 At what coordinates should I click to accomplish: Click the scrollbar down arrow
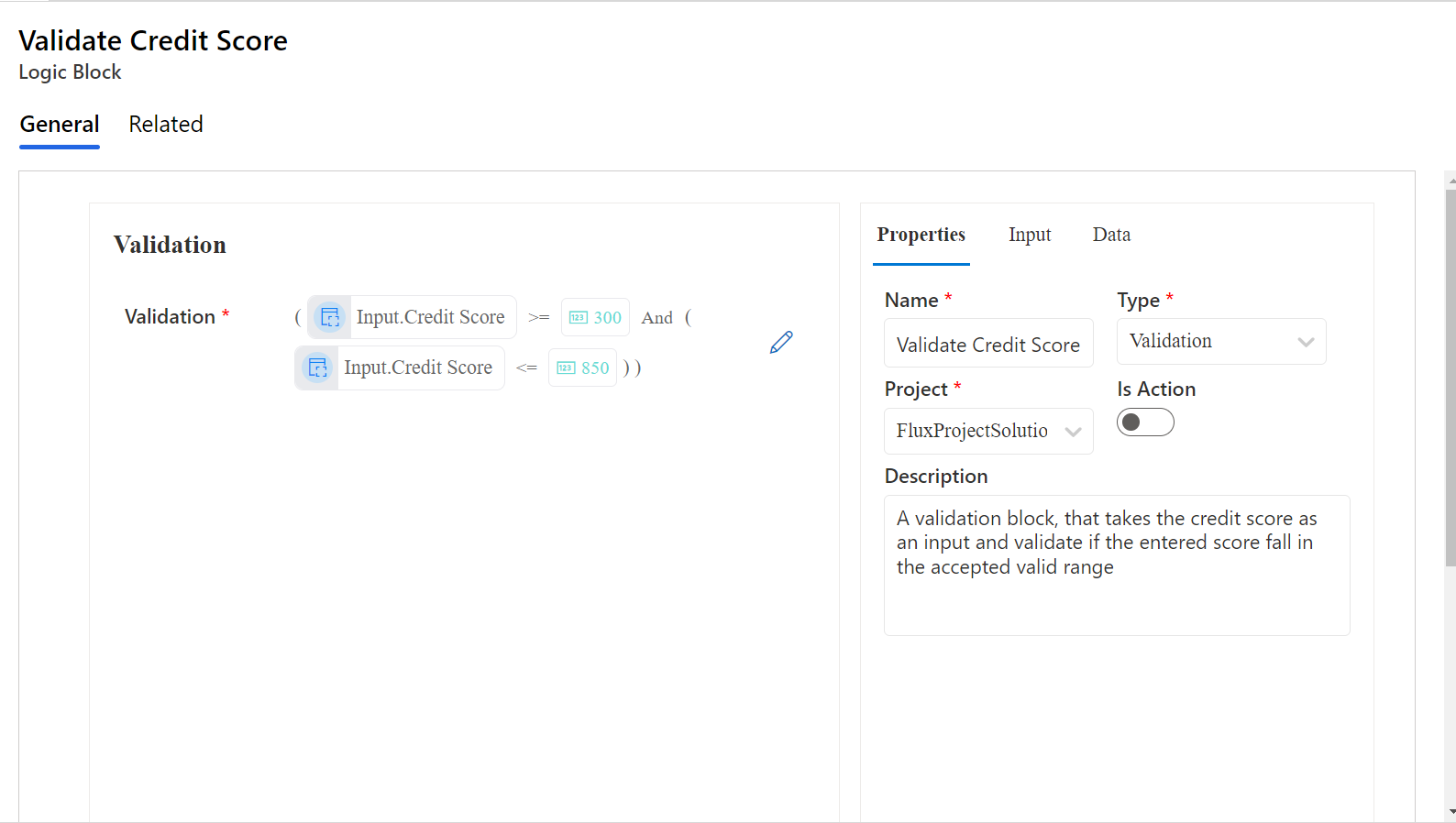coord(1451,812)
